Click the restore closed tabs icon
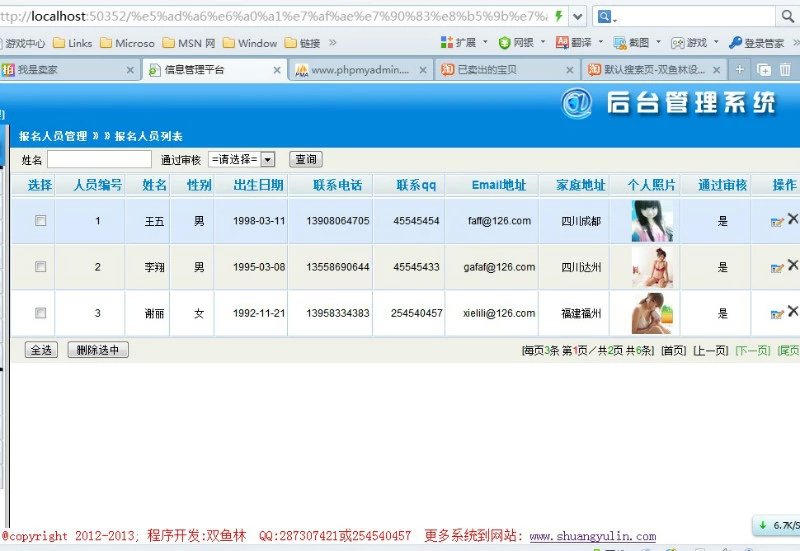The image size is (800, 551). tap(764, 69)
